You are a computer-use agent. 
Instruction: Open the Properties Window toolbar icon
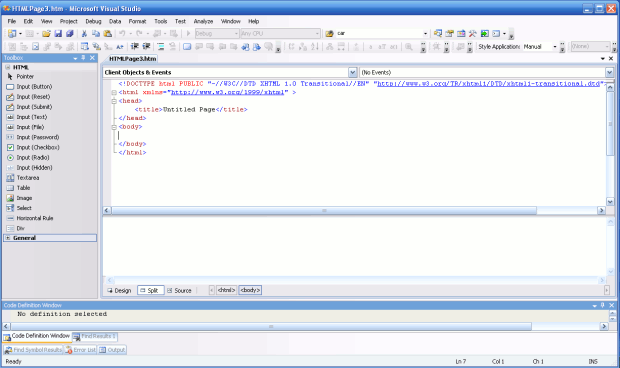(450, 34)
